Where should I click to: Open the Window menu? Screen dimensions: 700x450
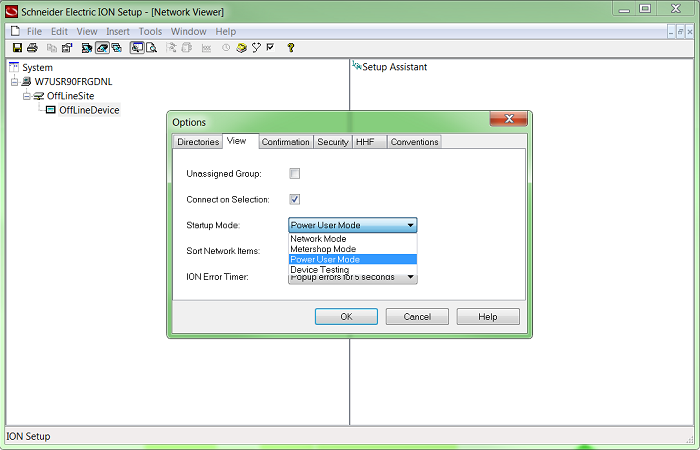click(188, 32)
